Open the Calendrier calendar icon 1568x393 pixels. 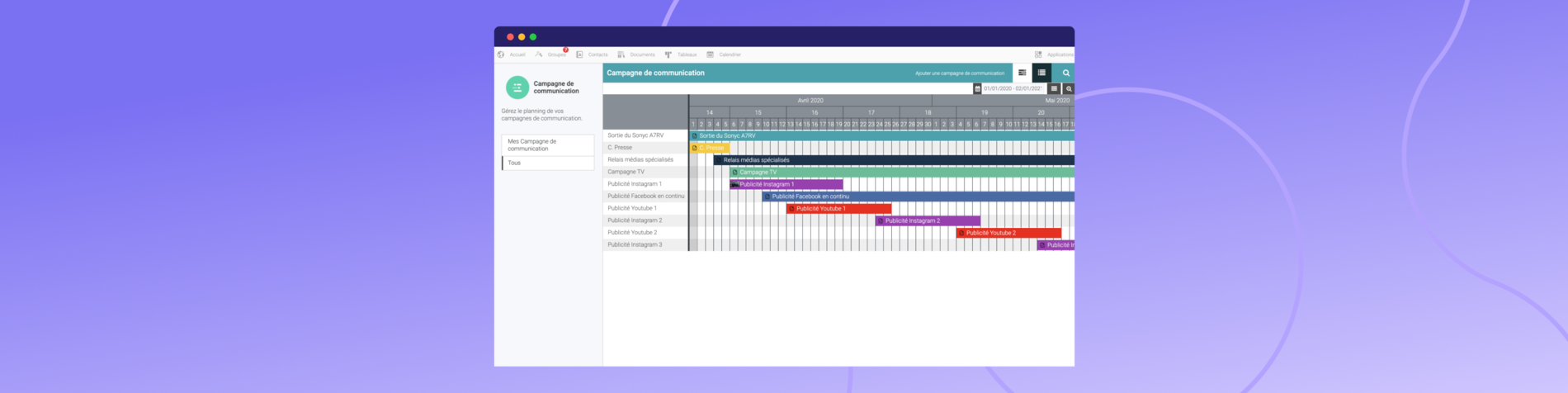710,54
